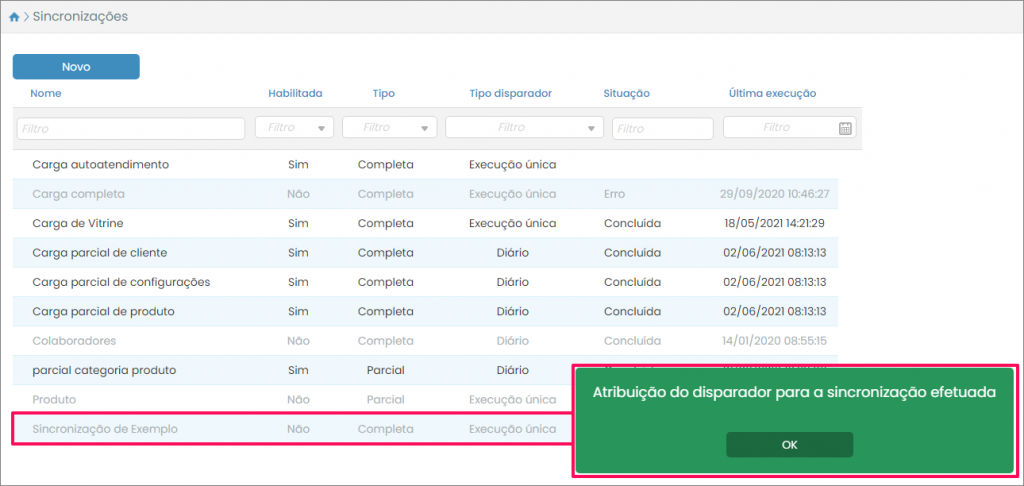Sort by Última execução column header
The image size is (1024, 486).
[x=772, y=93]
